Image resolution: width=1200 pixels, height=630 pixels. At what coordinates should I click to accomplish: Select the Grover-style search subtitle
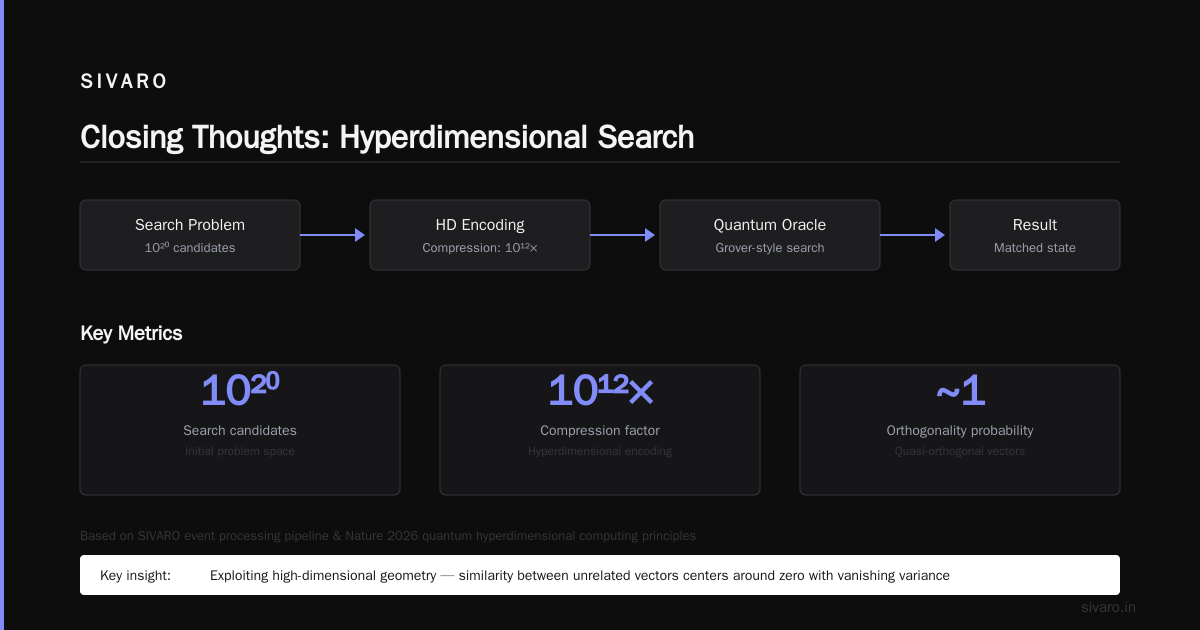770,248
